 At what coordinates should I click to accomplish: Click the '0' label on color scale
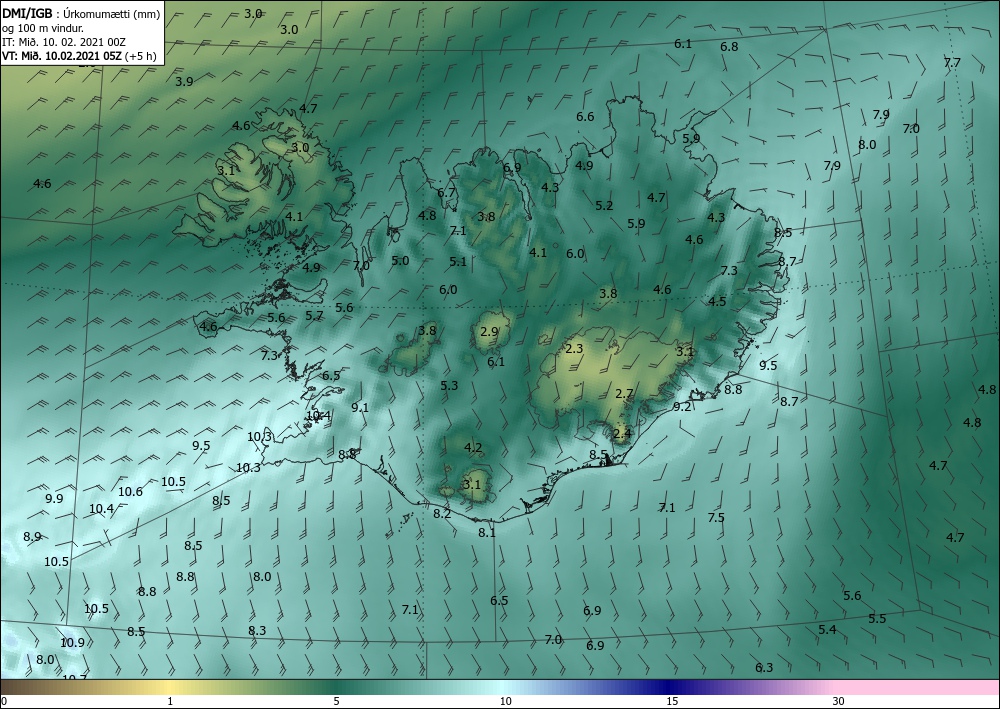coord(4,701)
